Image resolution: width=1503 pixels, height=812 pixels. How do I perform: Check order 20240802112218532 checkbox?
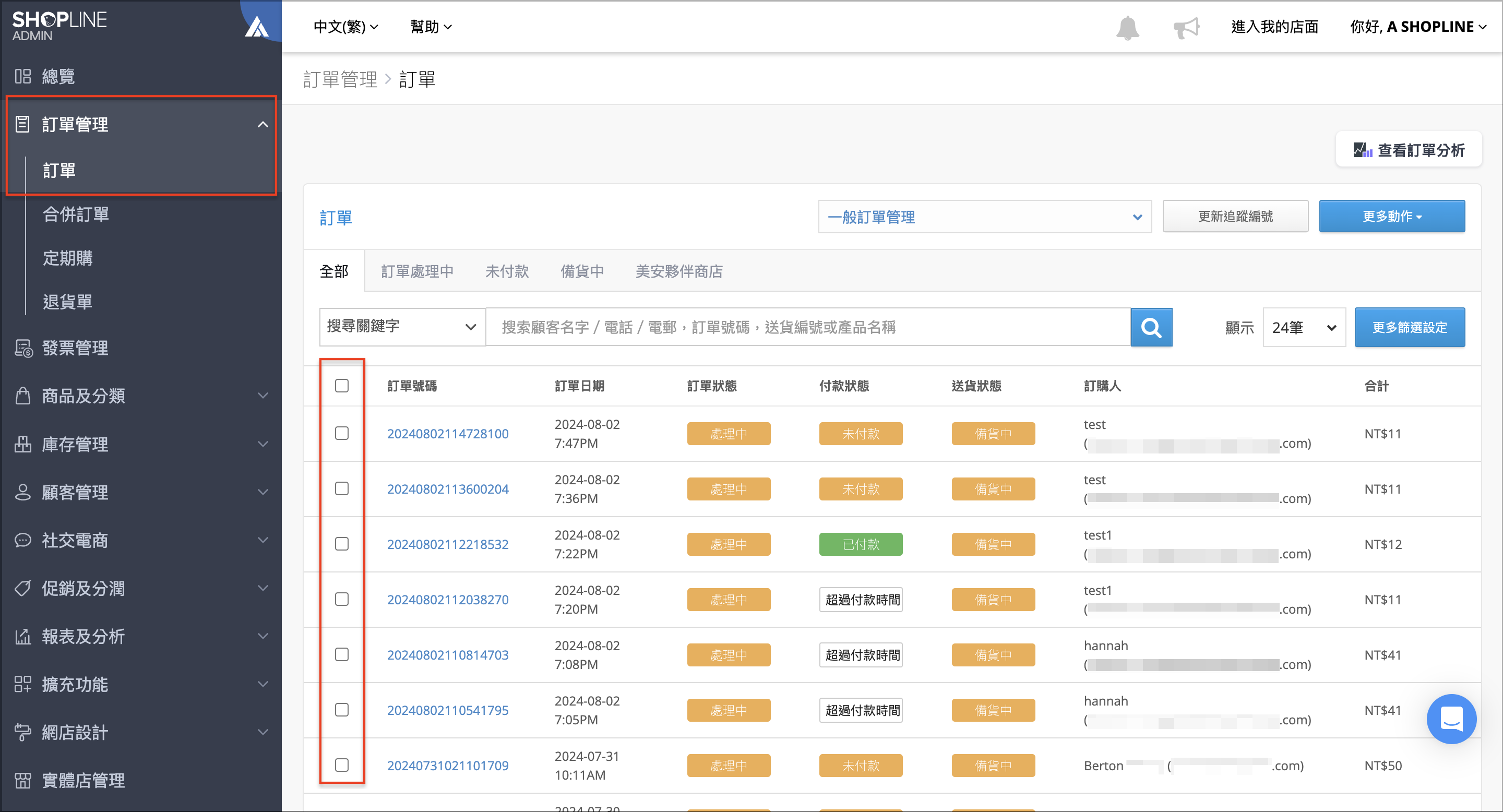coord(342,544)
